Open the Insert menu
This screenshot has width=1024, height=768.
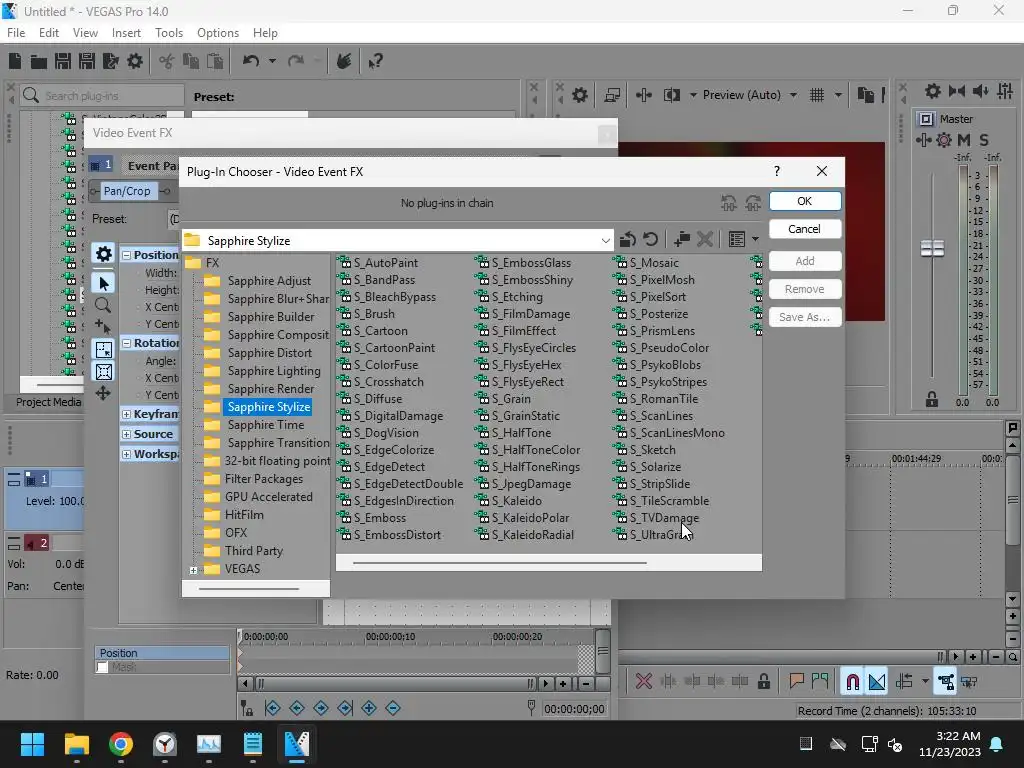126,33
